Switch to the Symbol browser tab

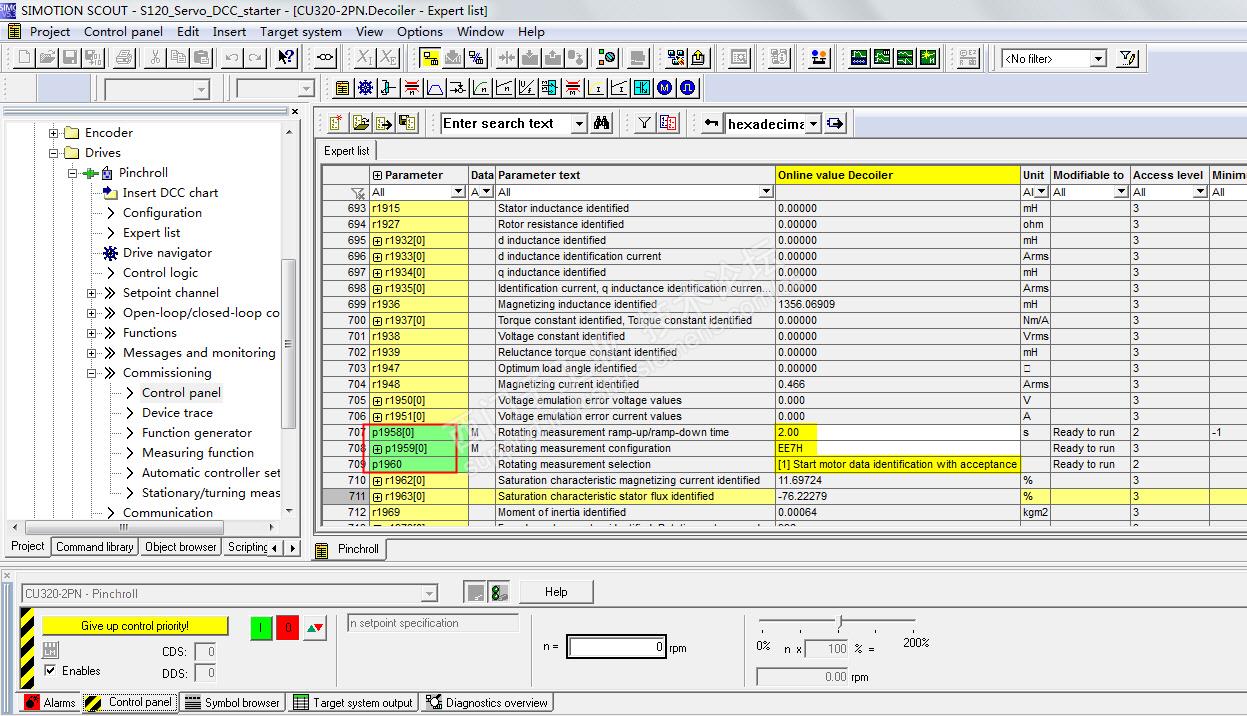click(233, 702)
